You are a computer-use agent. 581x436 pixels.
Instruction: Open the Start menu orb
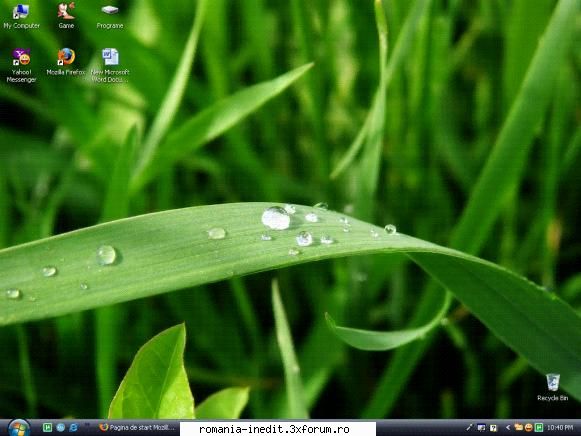[19, 428]
